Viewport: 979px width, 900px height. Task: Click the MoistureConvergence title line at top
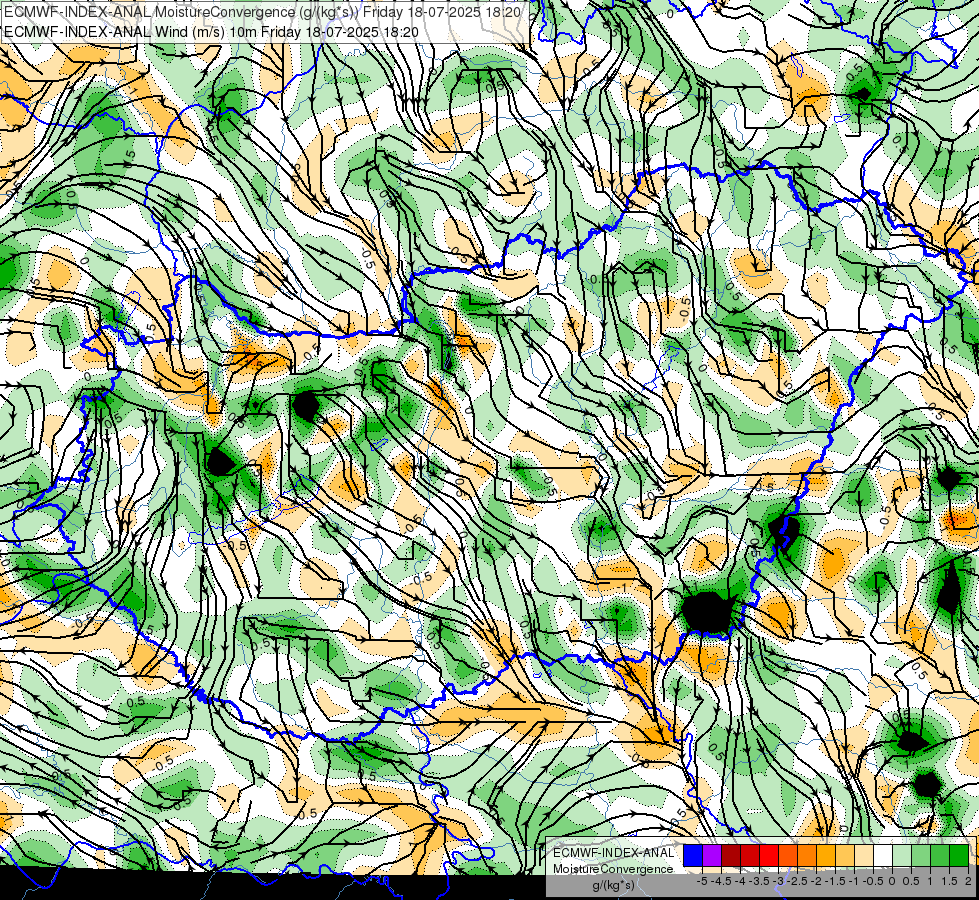tap(262, 11)
